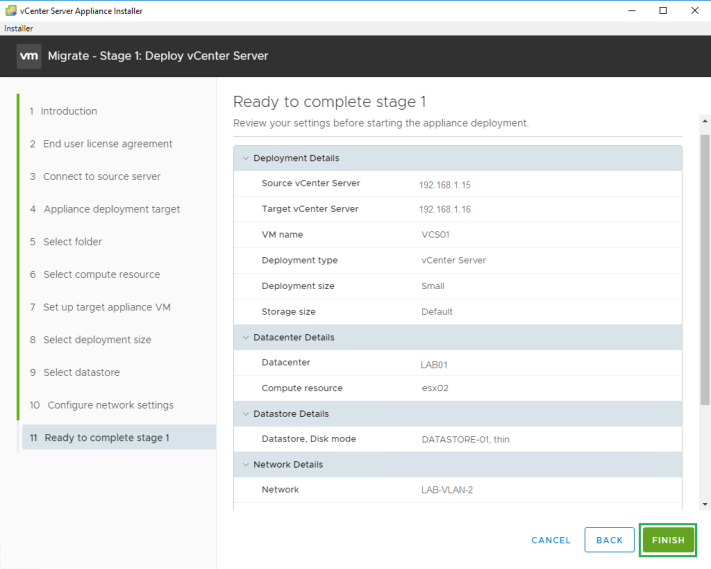Viewport: 711px width, 569px height.
Task: Open the Select folder step
Action: [x=72, y=242]
